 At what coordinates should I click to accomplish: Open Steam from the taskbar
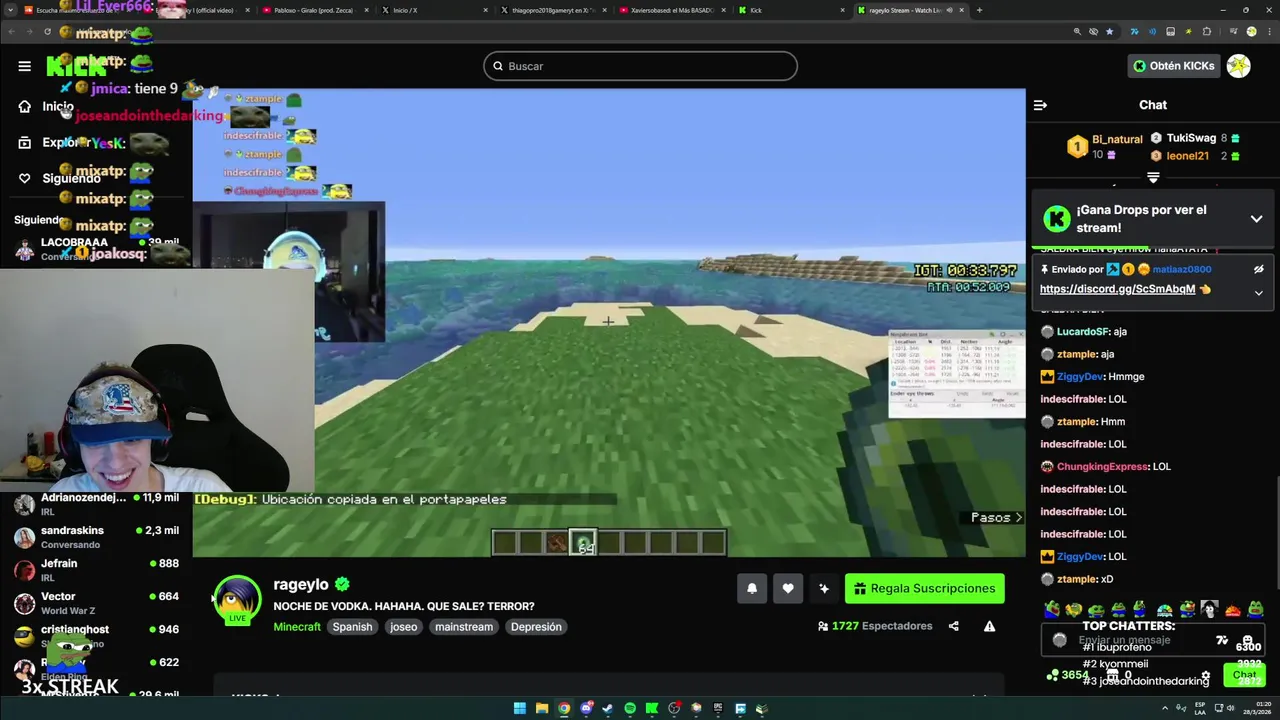608,708
